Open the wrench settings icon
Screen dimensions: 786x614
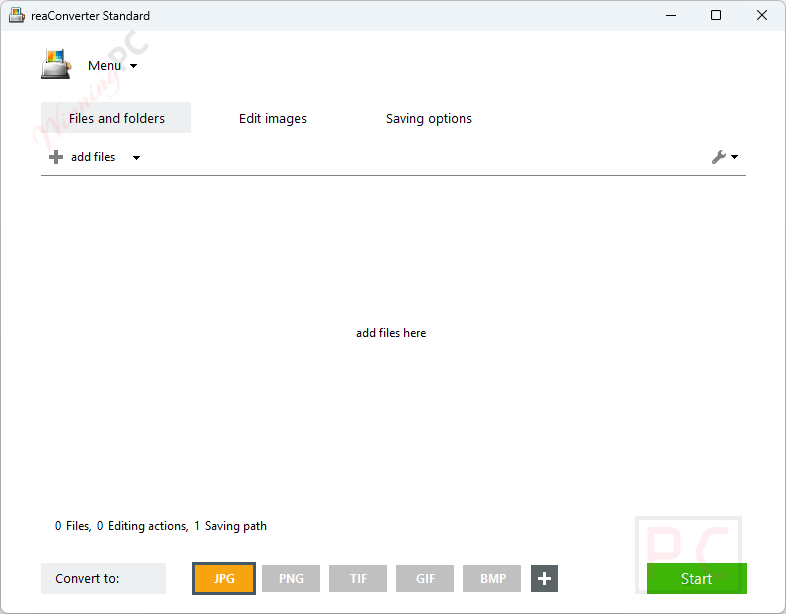[719, 157]
